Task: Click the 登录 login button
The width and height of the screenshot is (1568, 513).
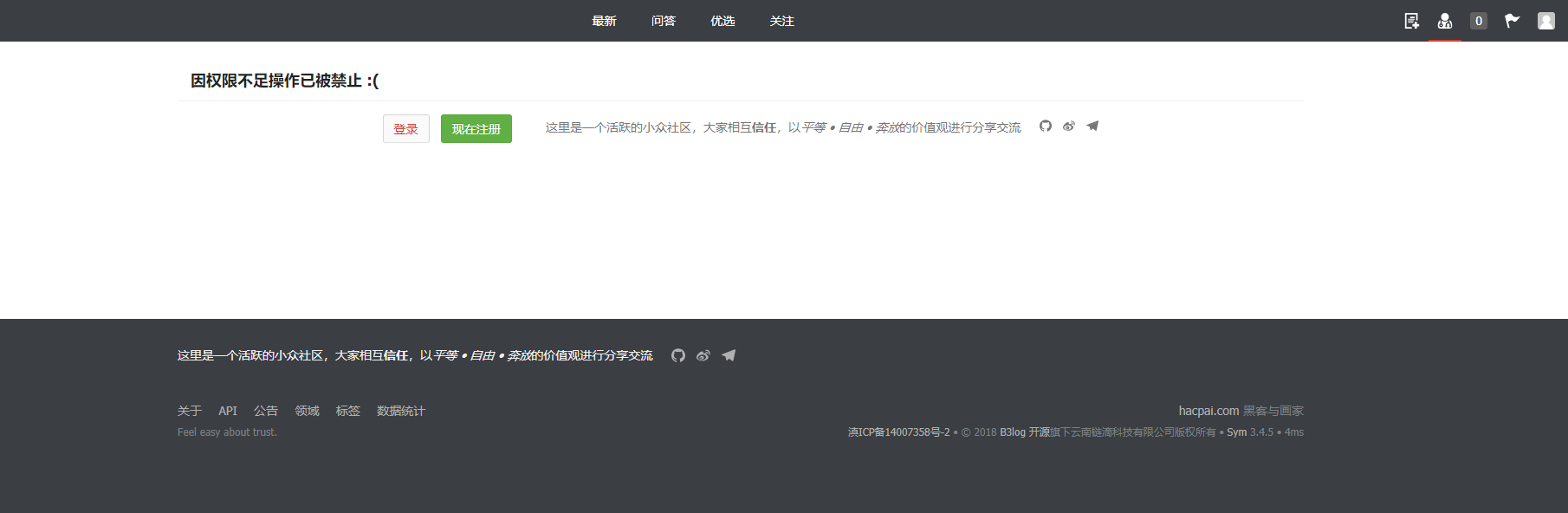Action: (x=406, y=128)
